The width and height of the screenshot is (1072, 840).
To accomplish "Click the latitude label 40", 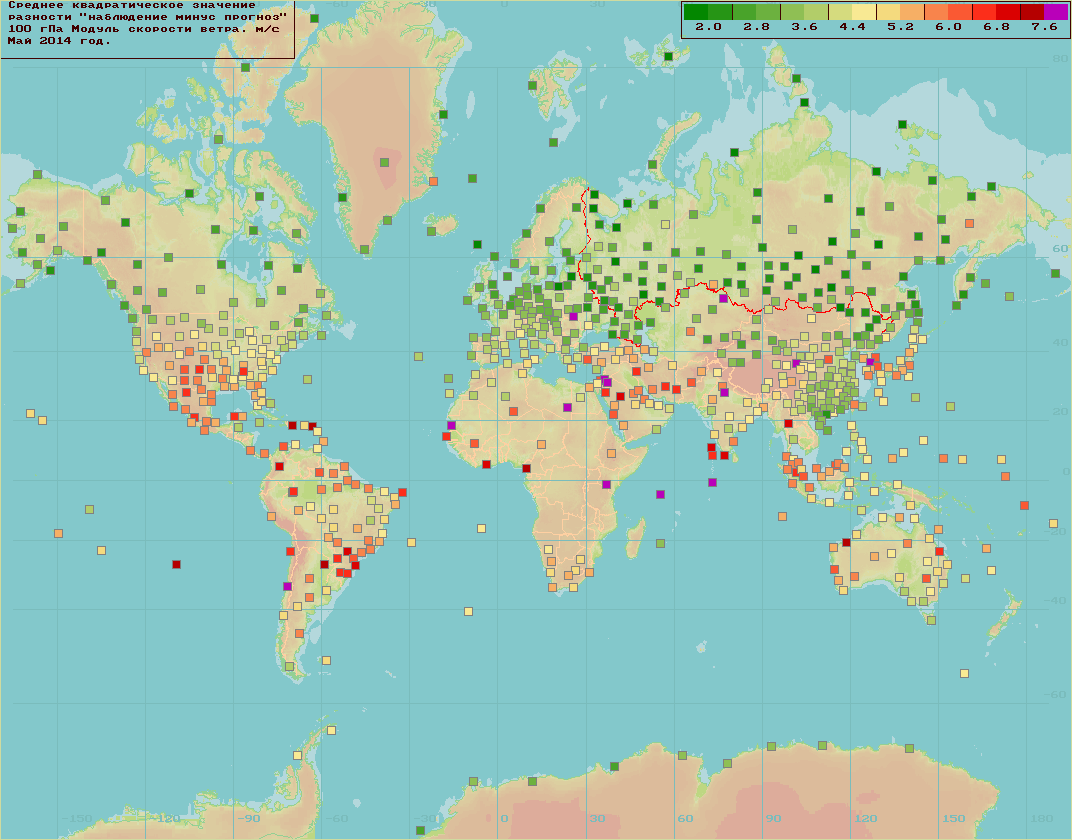I will click(x=1060, y=342).
